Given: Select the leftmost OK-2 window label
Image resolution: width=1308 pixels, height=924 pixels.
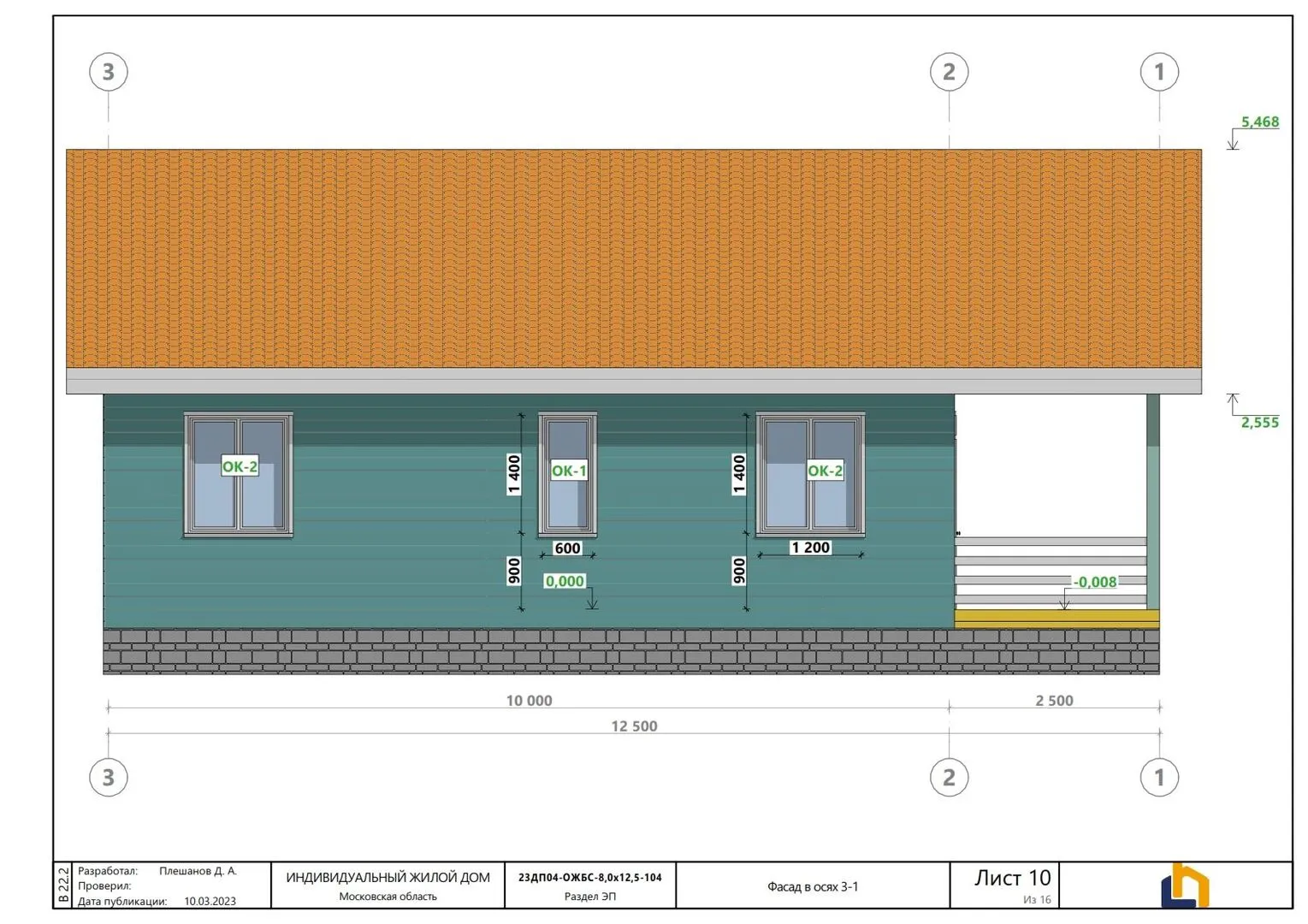Looking at the screenshot, I should [240, 466].
